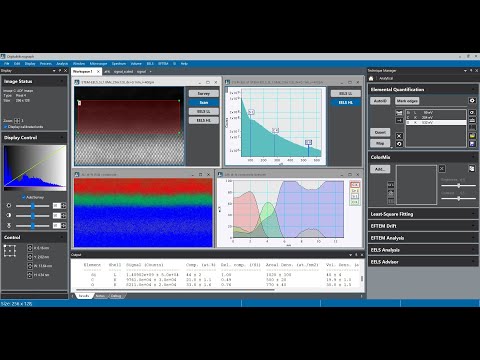Click the top small icon beside ColorMix list

click(x=391, y=185)
